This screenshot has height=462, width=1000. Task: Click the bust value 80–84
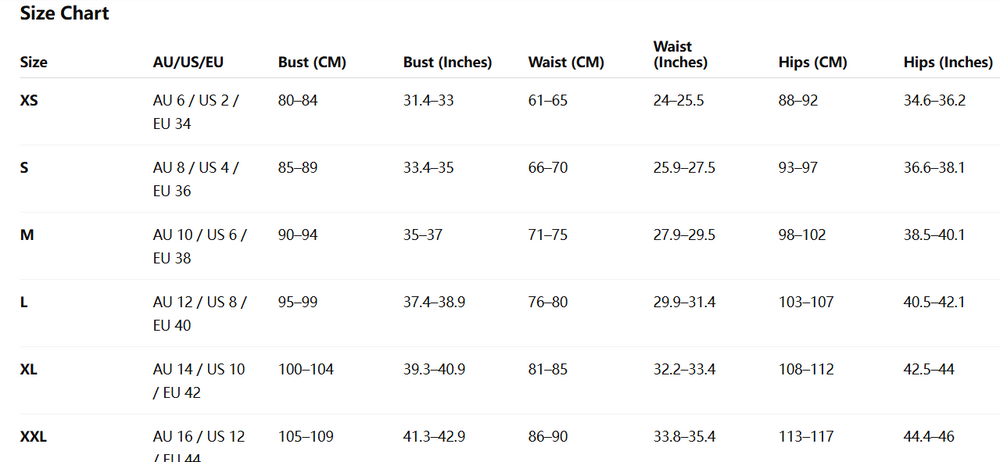297,101
